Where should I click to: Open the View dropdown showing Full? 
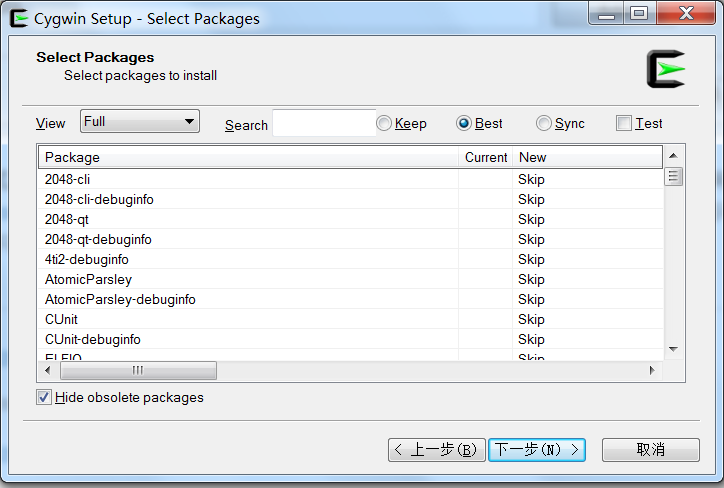[x=140, y=121]
